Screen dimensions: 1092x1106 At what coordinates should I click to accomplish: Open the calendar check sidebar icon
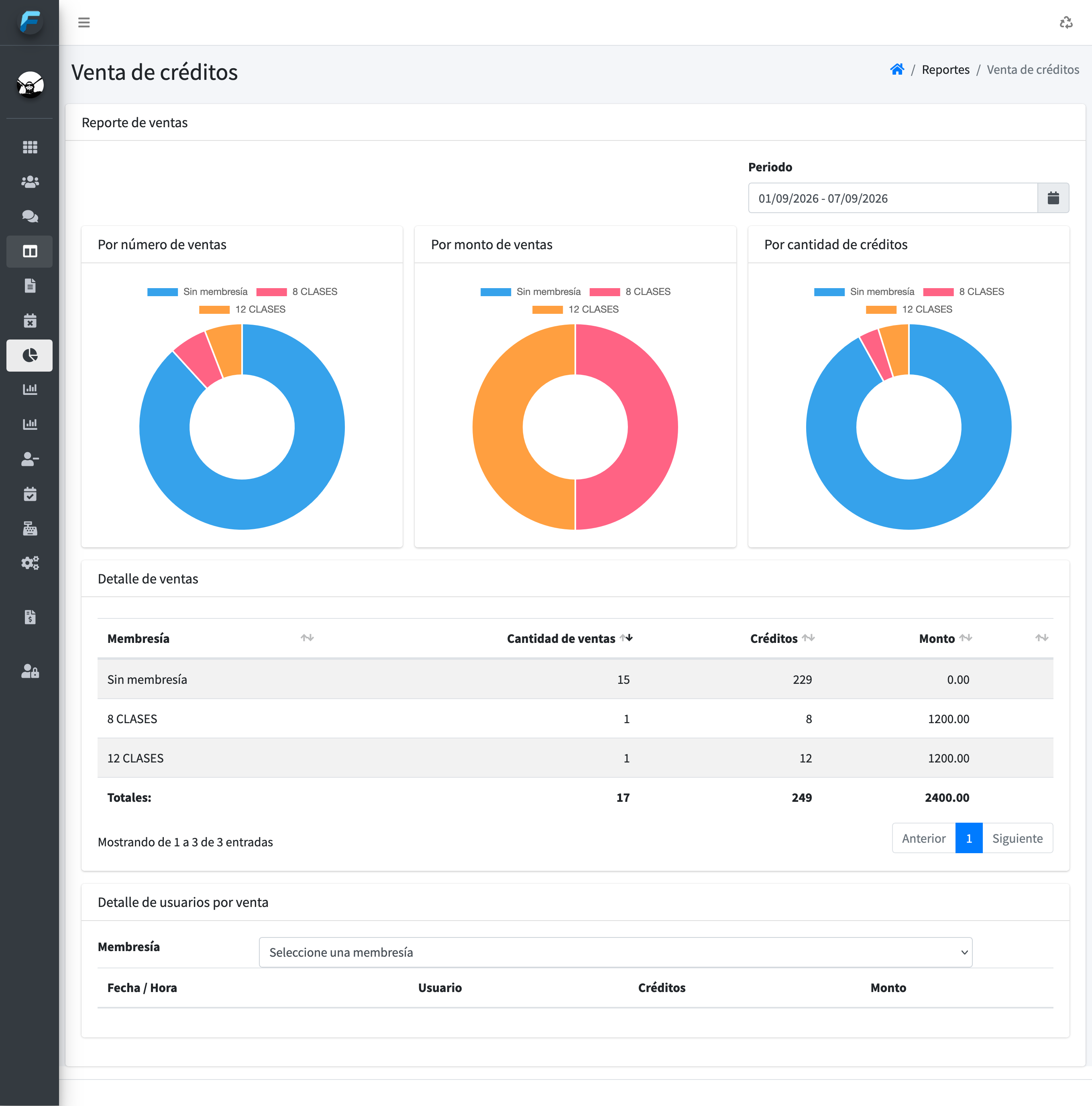coord(30,494)
